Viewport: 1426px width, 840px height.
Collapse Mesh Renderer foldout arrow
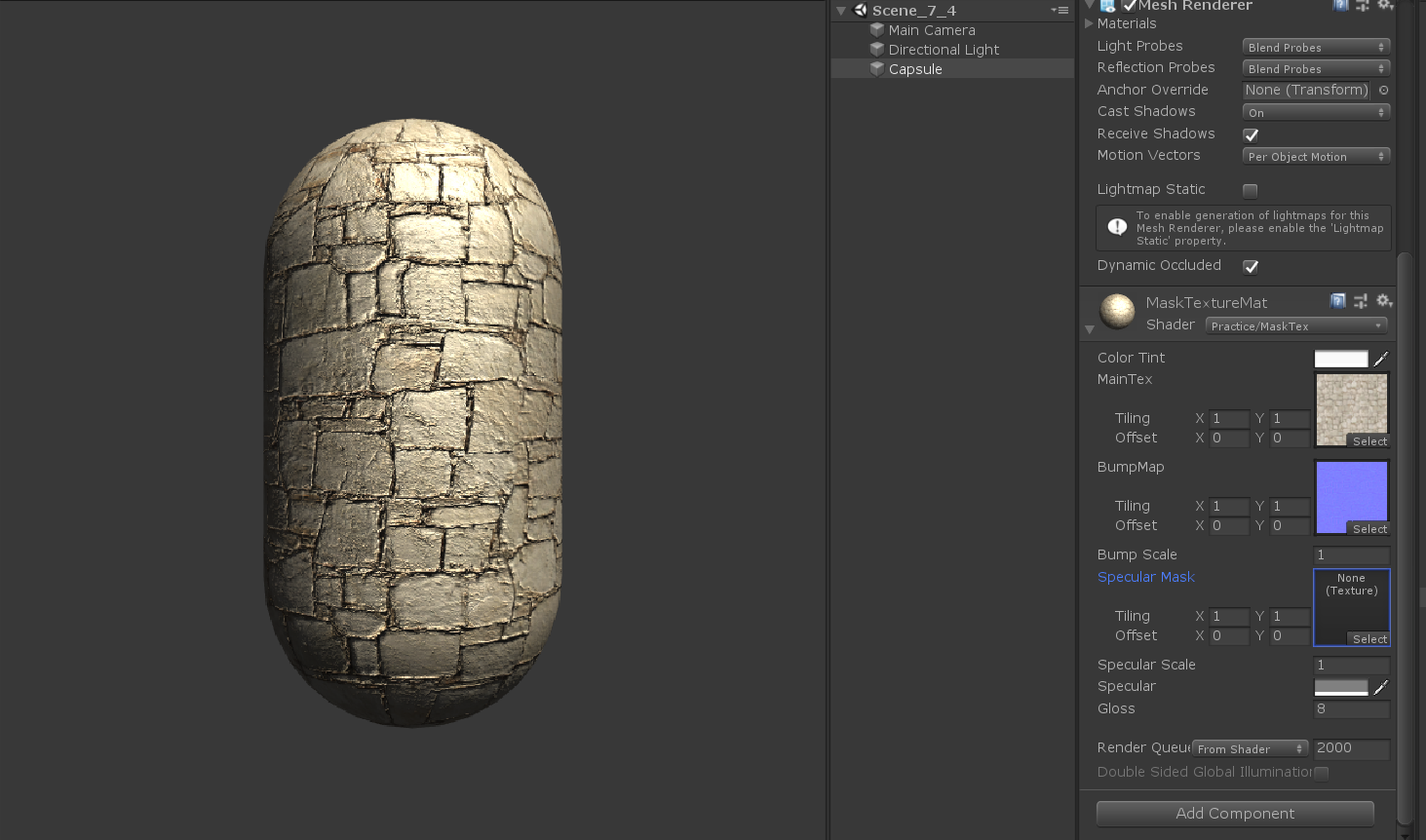(x=1090, y=4)
